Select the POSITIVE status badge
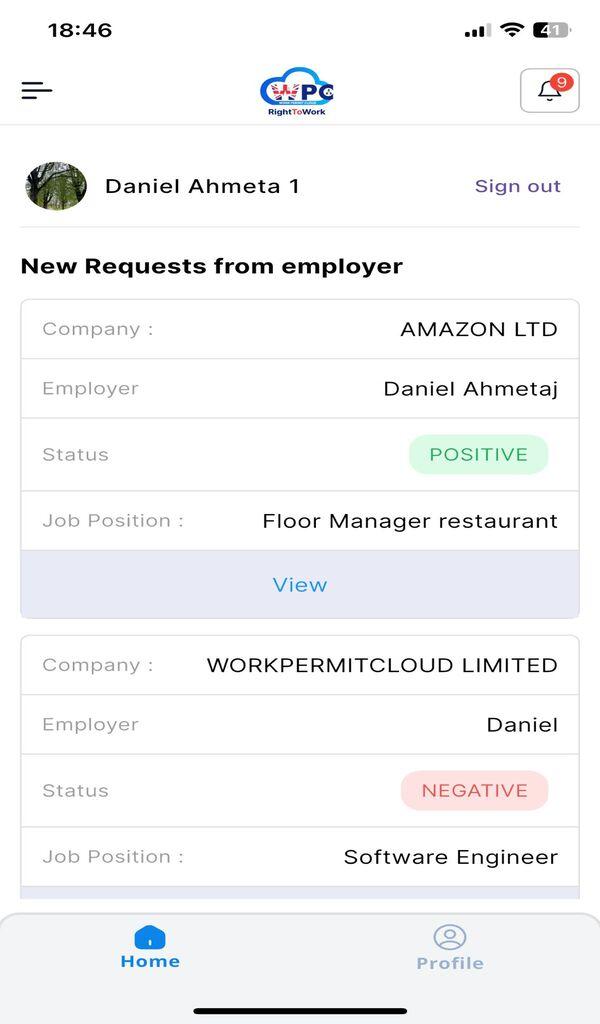Image resolution: width=600 pixels, height=1024 pixels. point(479,455)
